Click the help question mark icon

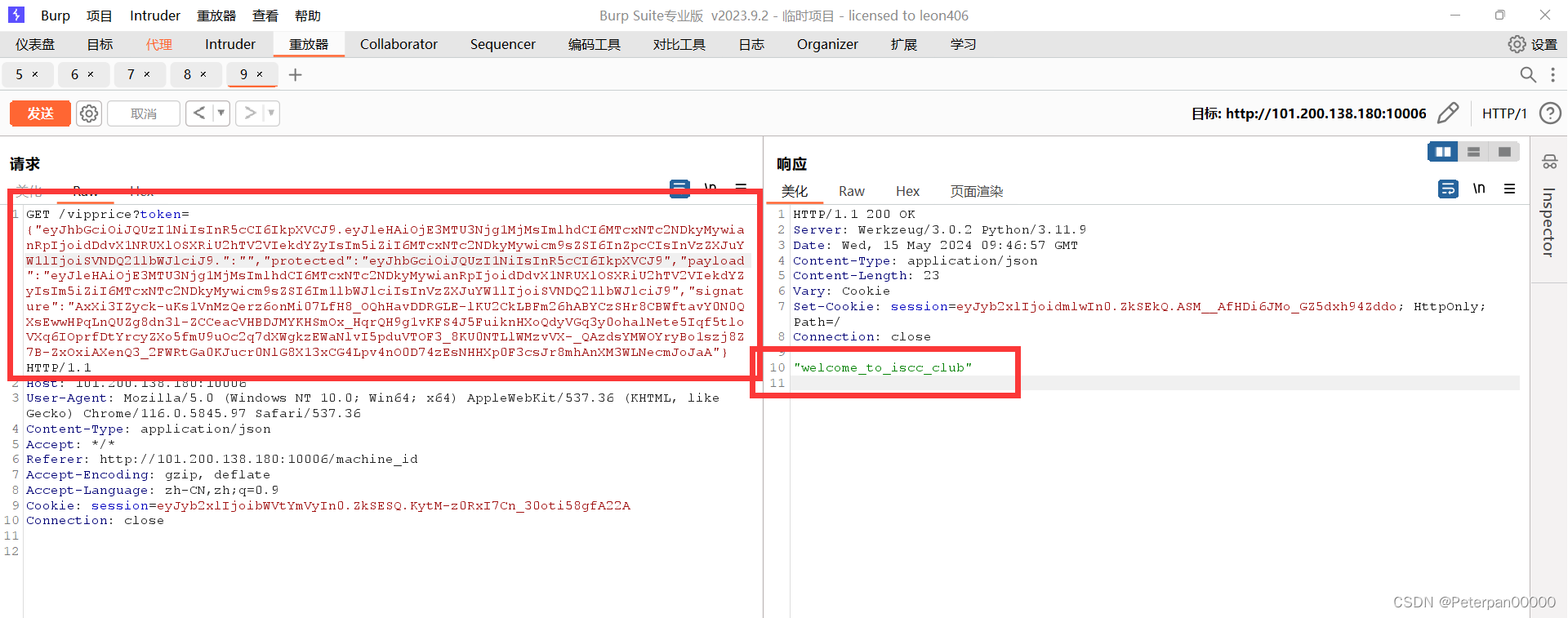click(x=1550, y=113)
